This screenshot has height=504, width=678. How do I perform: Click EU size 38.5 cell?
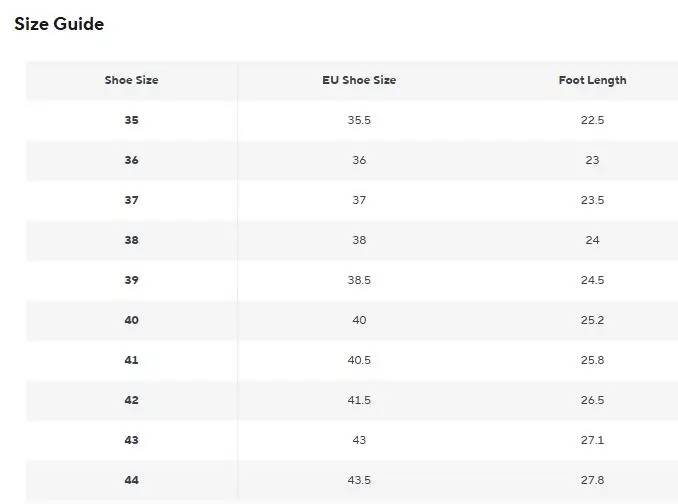[x=359, y=280]
